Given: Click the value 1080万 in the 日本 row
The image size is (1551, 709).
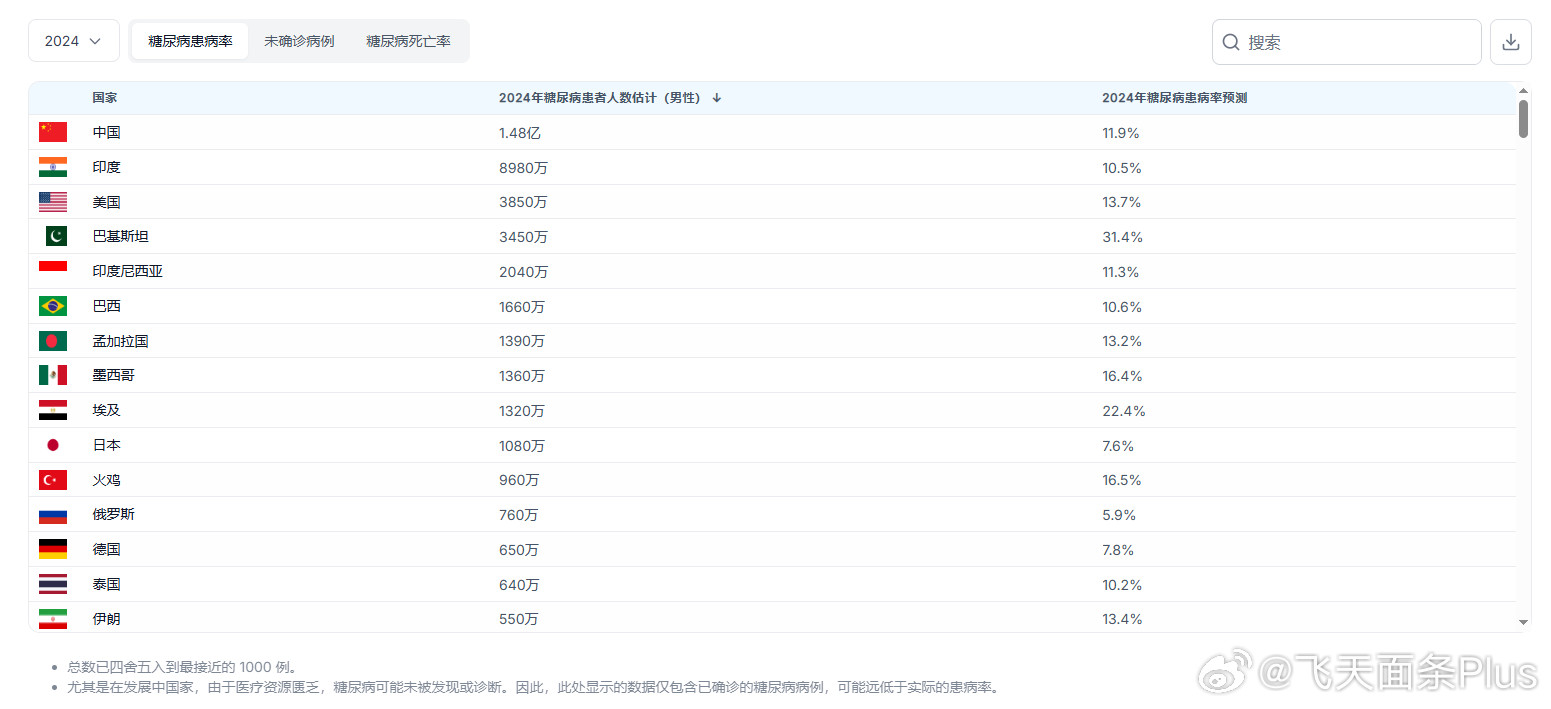Looking at the screenshot, I should point(522,445).
